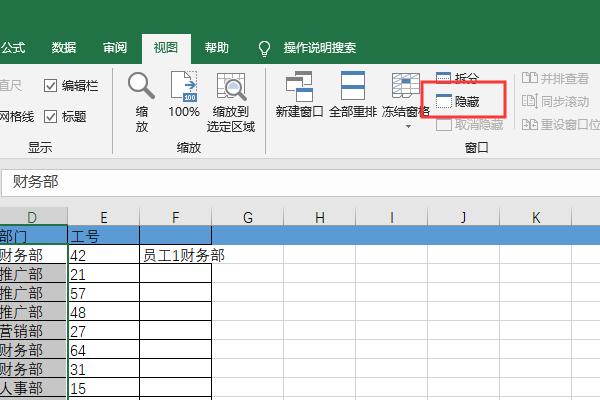Image resolution: width=600 pixels, height=400 pixels.
Task: Select column J header
Action: tap(463, 217)
